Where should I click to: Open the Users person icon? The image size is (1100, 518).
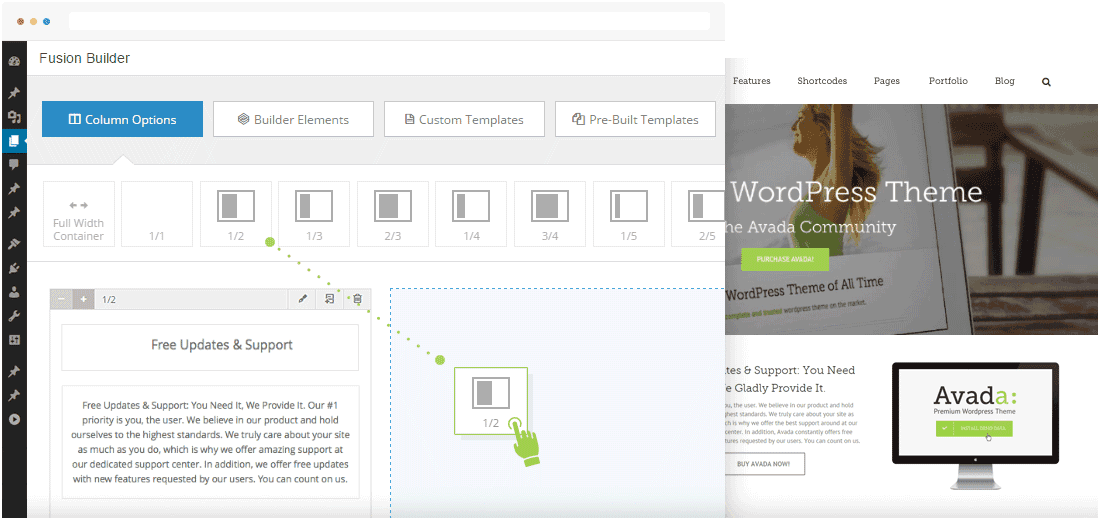14,293
